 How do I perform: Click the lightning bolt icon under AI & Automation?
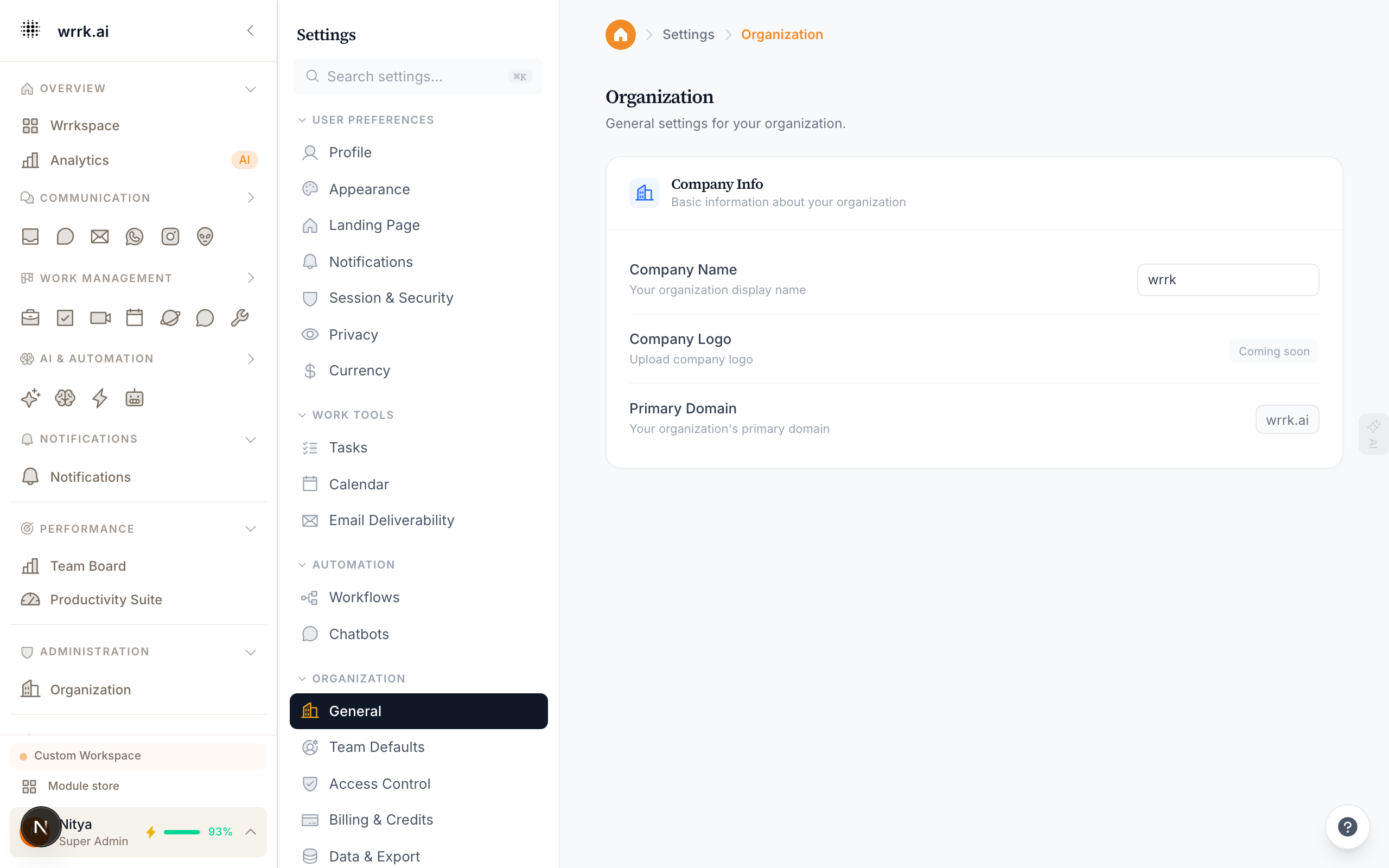coord(100,398)
